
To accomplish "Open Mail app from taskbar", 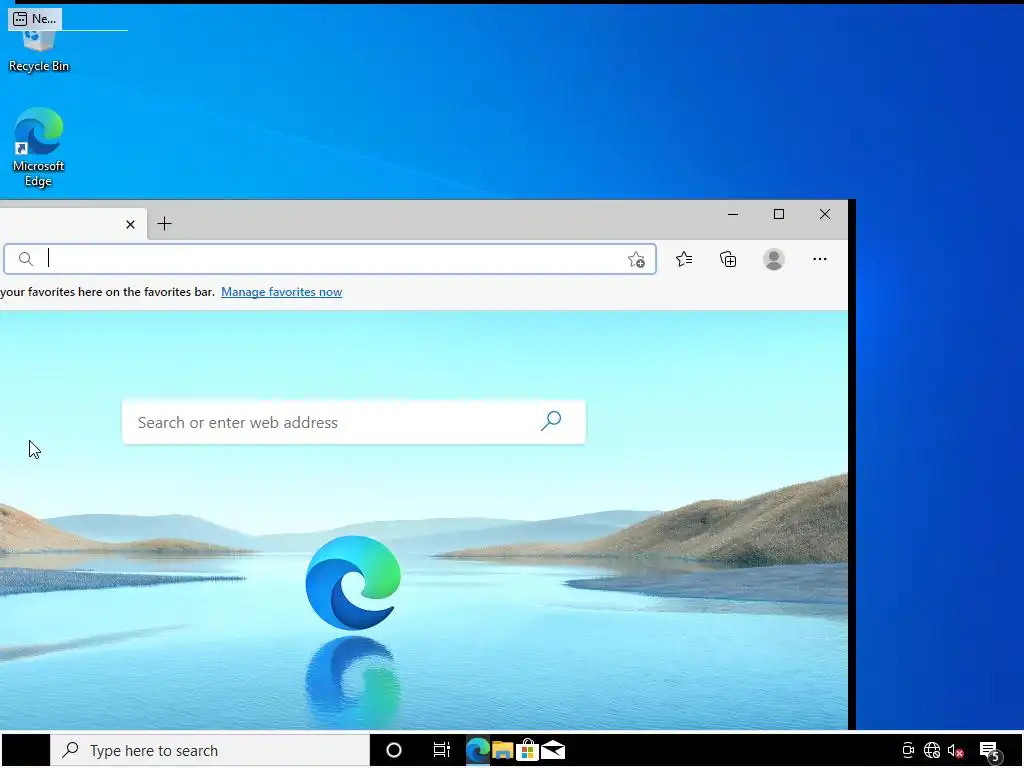I will [552, 750].
